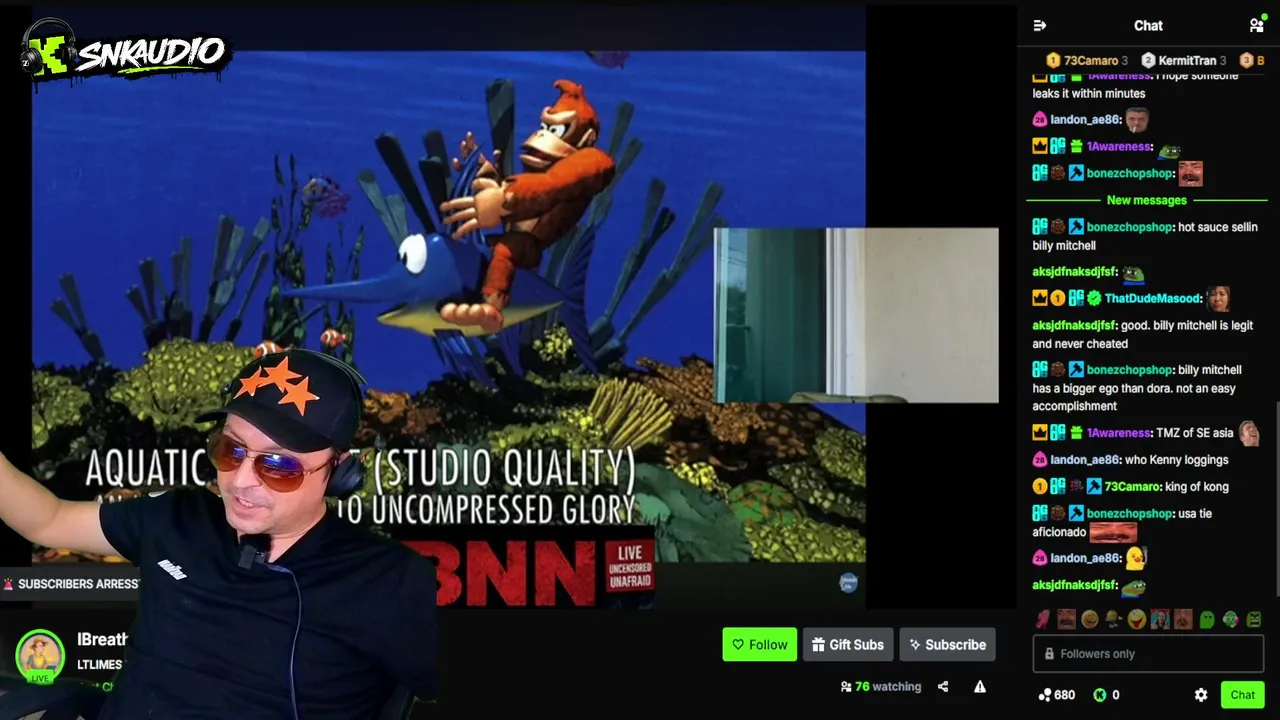
Task: Click username ThatDudeMasood in chat
Action: click(1152, 298)
